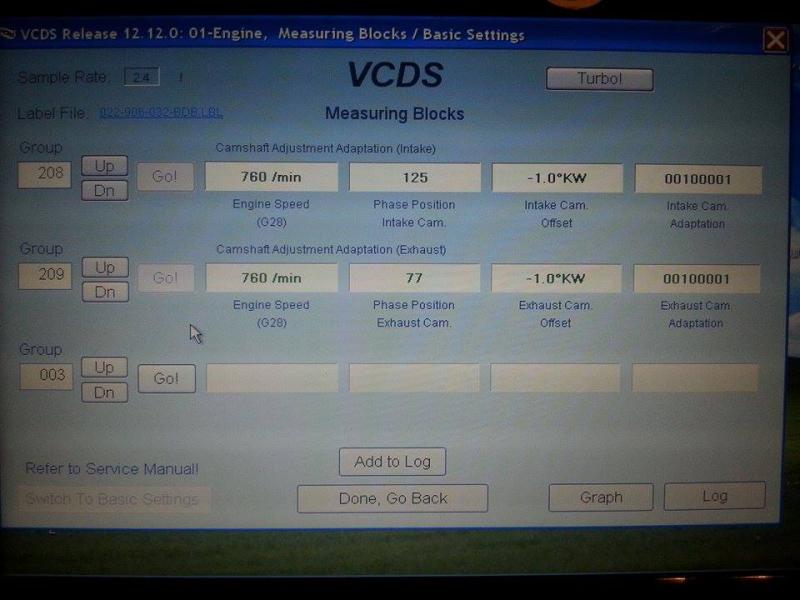Click the Measuring Blocks heading
Screen dimensions: 800x600
[395, 114]
